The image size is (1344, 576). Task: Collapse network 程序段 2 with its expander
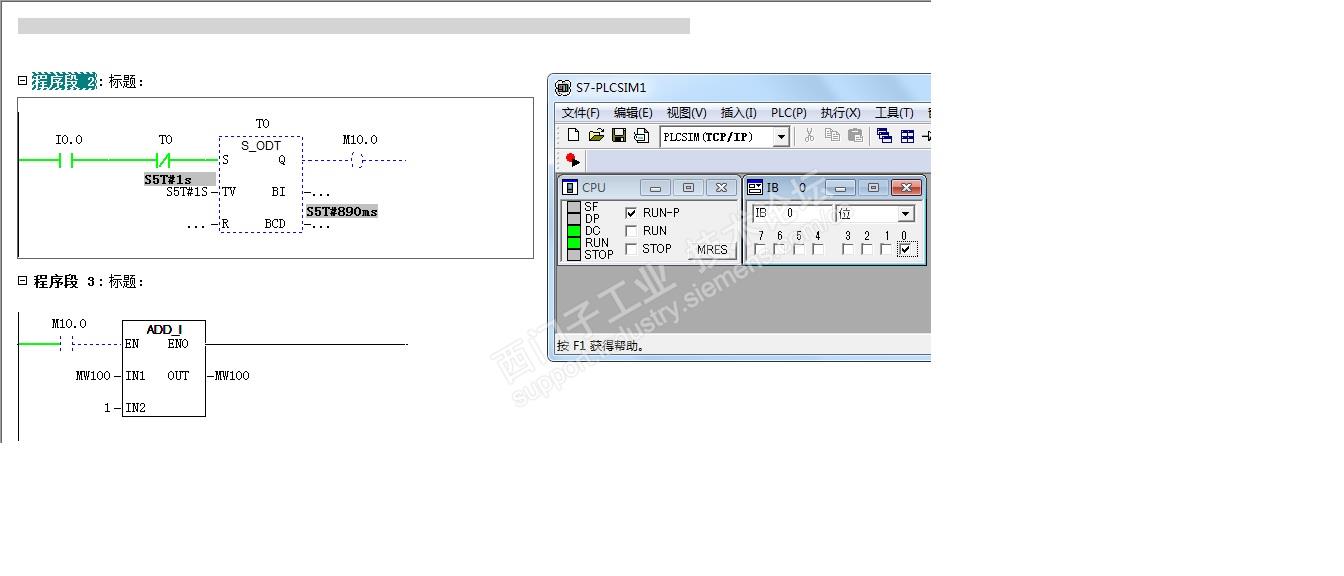[23, 81]
